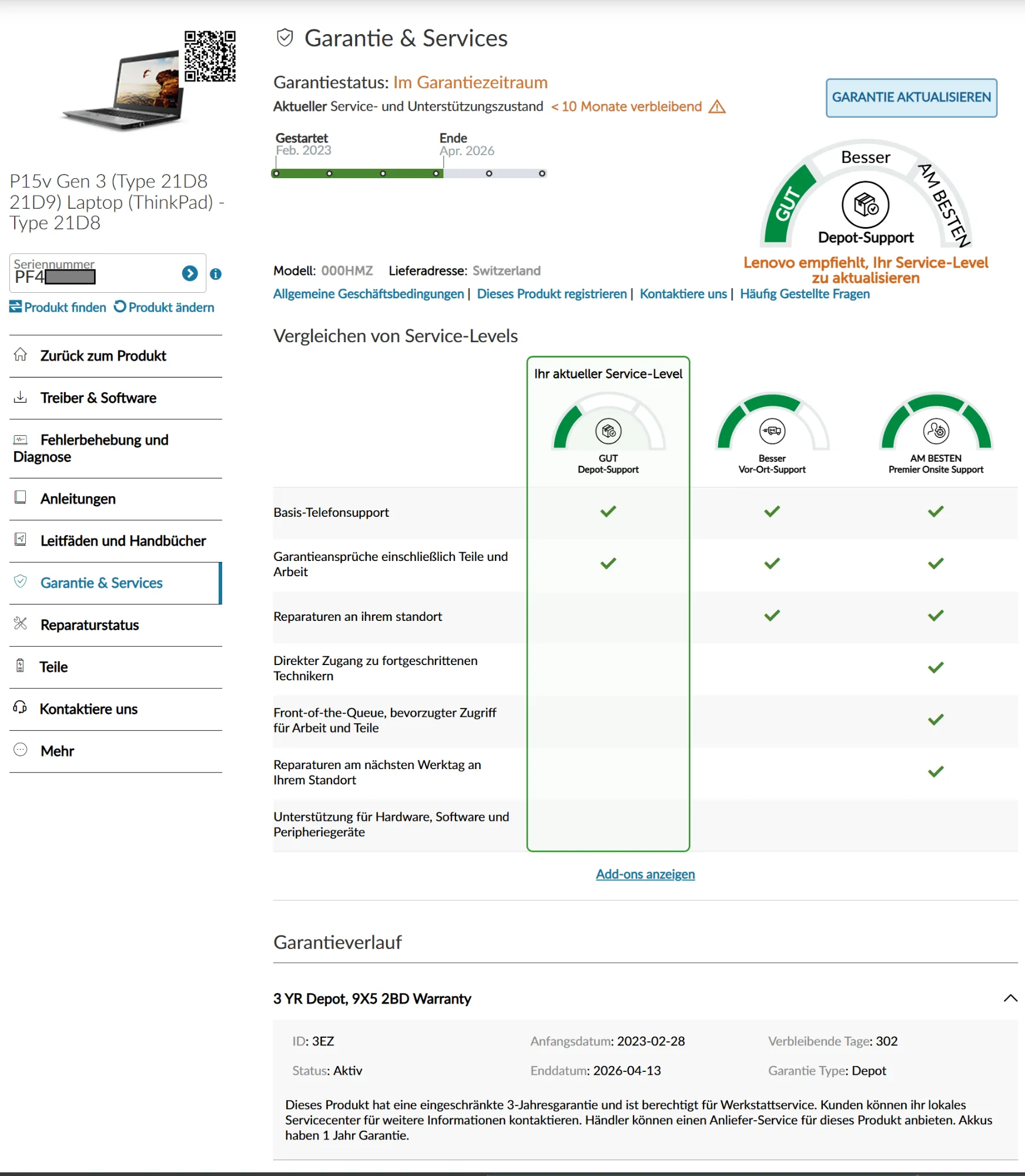Open Allgemeine Geschäftsbedingungen link
This screenshot has height=1176, width=1025.
pos(369,294)
